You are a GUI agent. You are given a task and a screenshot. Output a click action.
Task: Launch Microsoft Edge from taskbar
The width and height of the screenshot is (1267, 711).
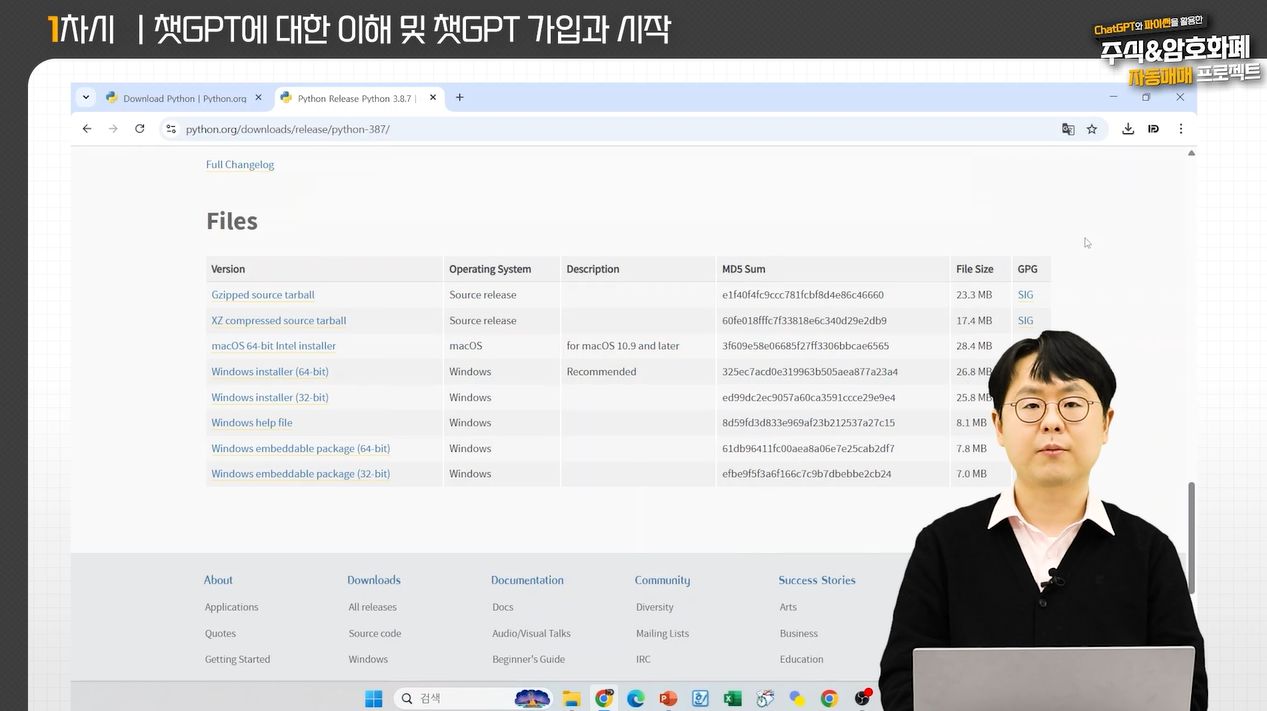[636, 698]
